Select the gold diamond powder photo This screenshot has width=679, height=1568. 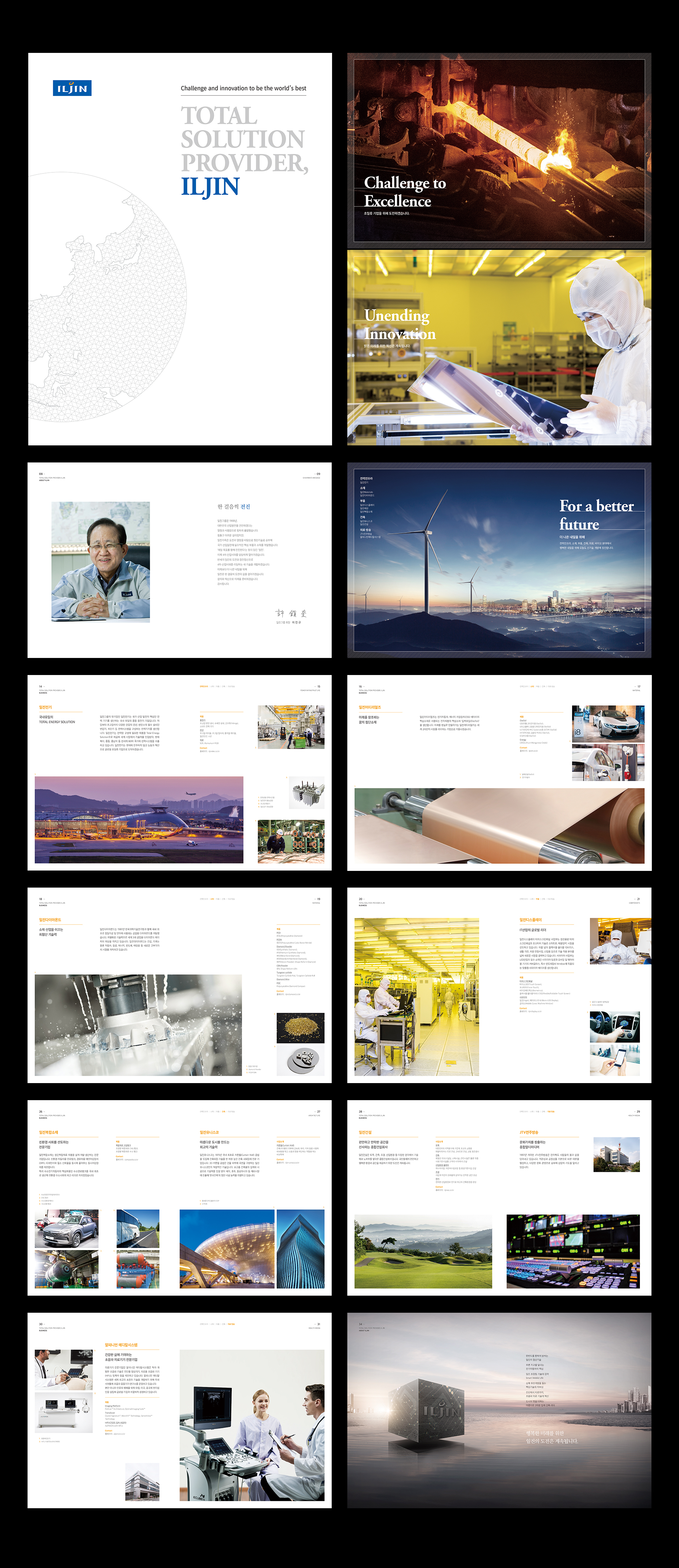coord(300,1028)
